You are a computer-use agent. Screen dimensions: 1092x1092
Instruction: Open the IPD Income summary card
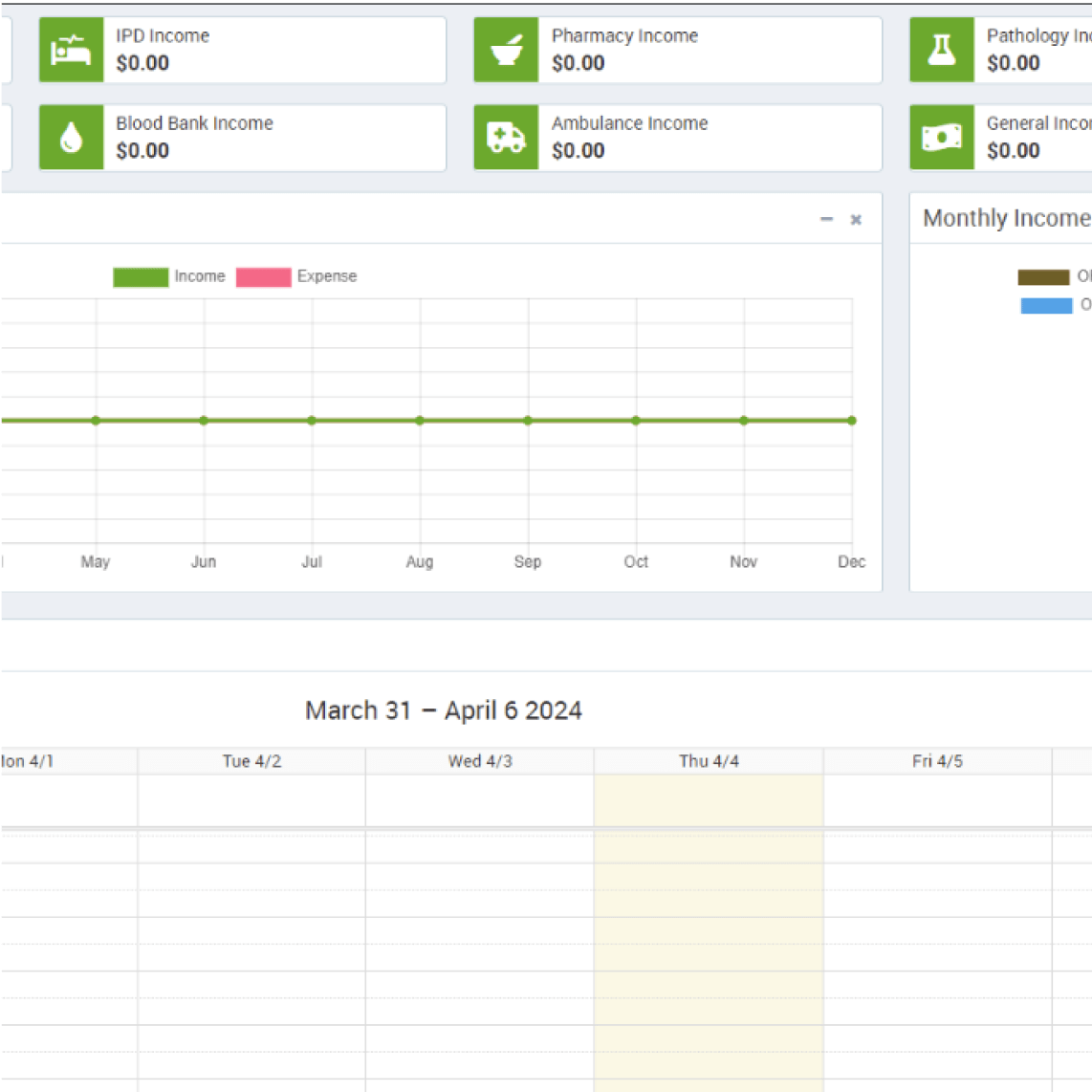241,50
